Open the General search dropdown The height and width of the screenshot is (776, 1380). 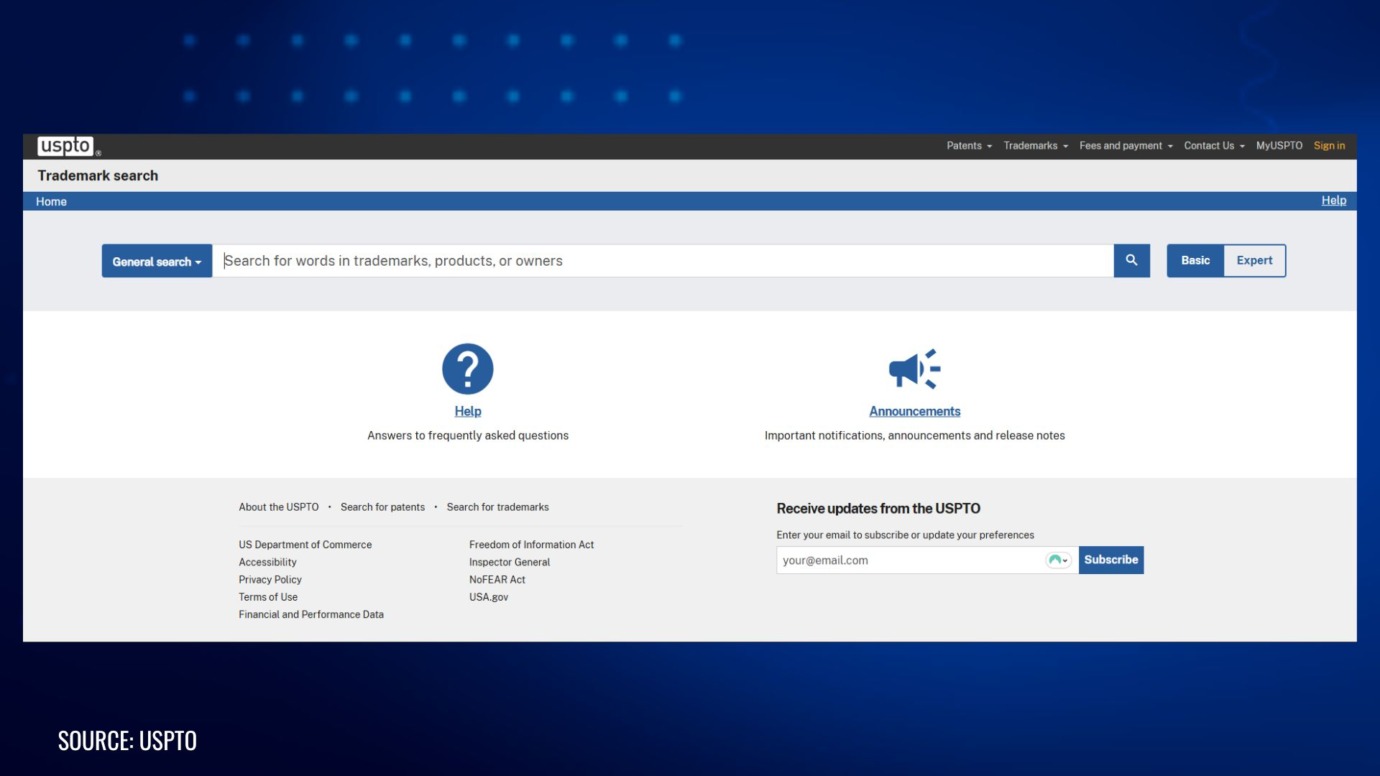156,260
